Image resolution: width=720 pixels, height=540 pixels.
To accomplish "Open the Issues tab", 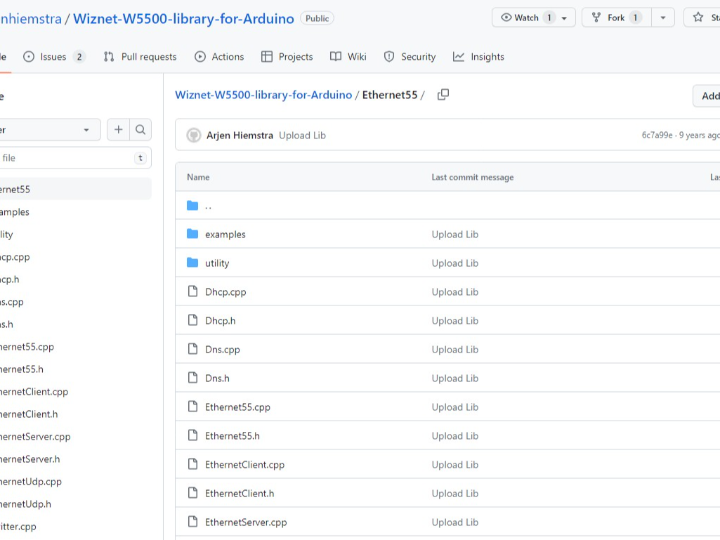I will pyautogui.click(x=53, y=57).
